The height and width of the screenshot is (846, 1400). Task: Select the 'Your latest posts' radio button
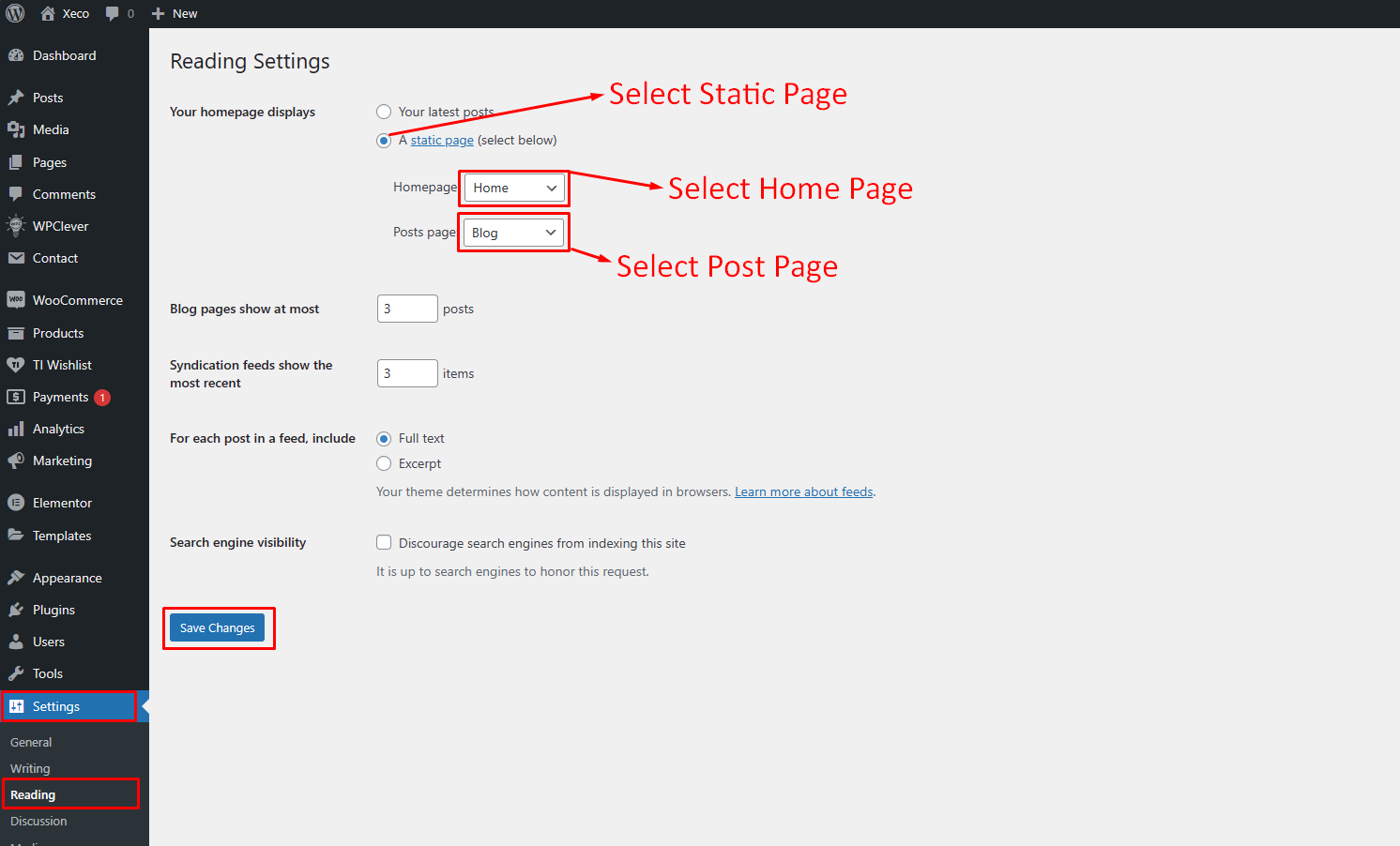click(384, 112)
